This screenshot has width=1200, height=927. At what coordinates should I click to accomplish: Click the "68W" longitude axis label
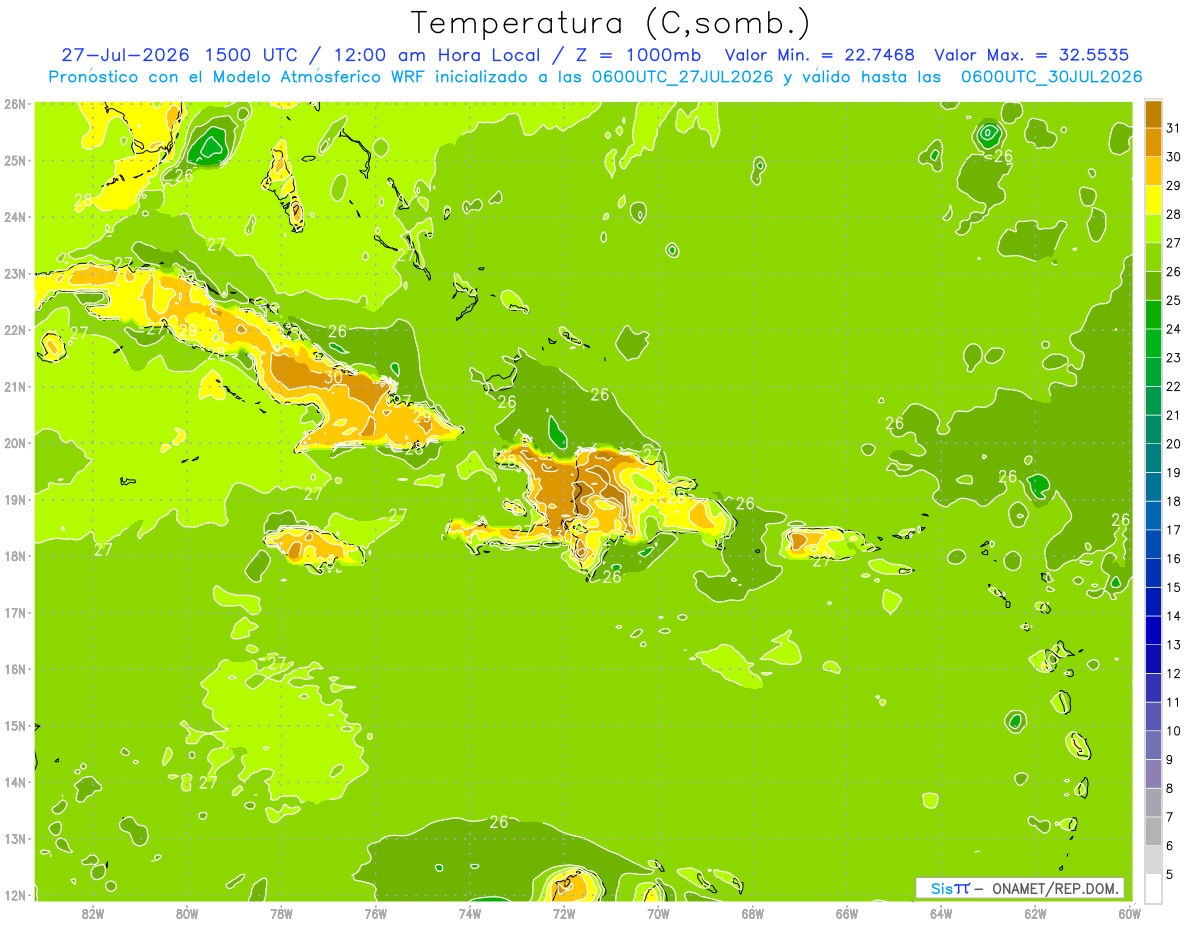coord(753,913)
